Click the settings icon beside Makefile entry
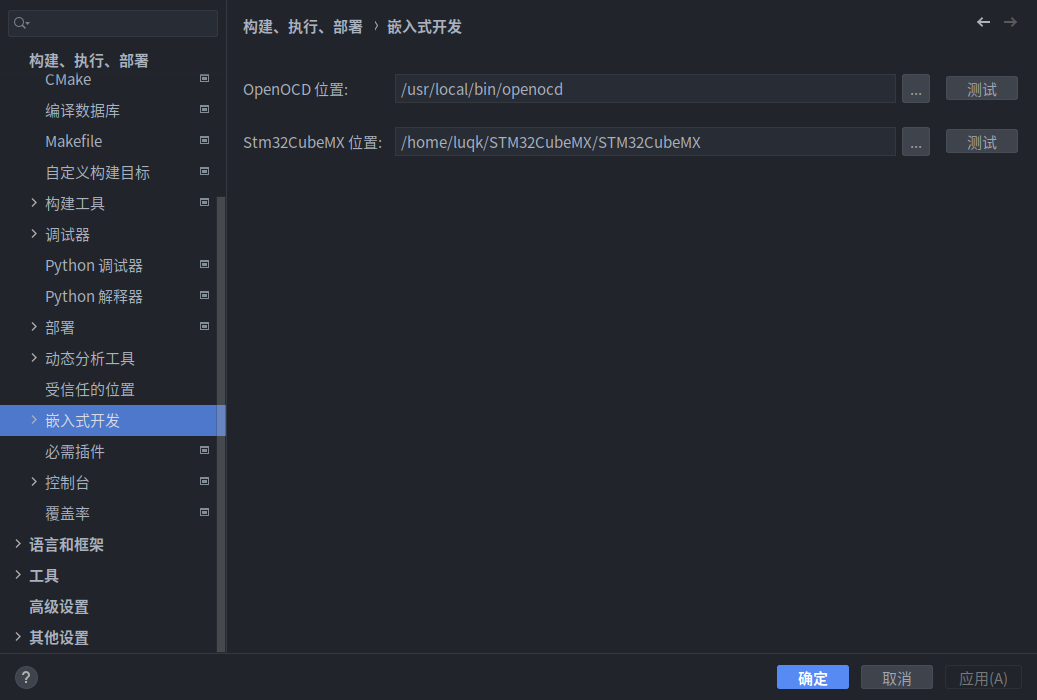1037x700 pixels. click(x=204, y=140)
